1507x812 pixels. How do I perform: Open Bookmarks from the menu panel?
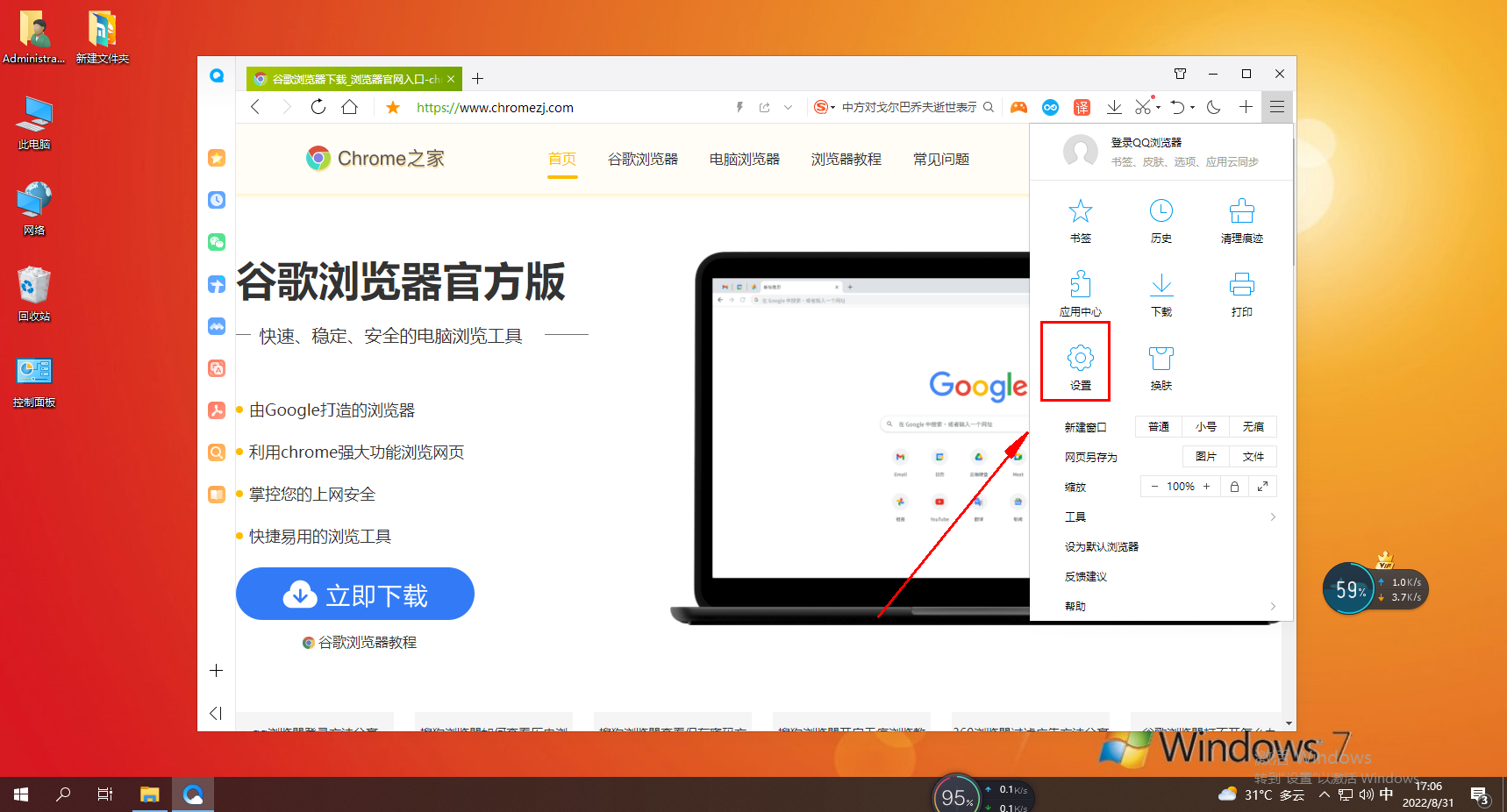(x=1080, y=221)
